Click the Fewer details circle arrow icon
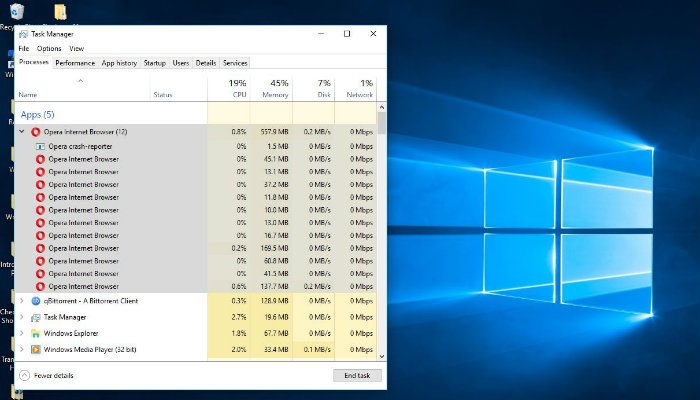The height and width of the screenshot is (400, 700). (x=25, y=375)
